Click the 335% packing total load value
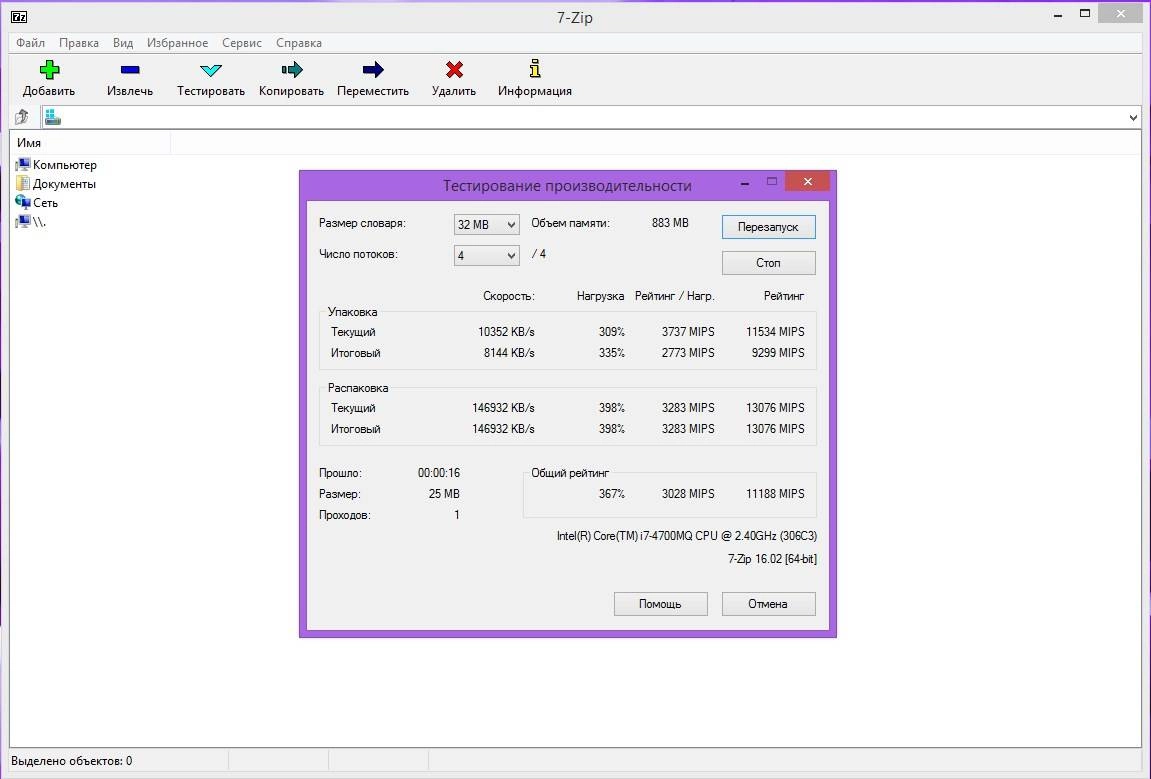The width and height of the screenshot is (1151, 779). click(x=611, y=353)
